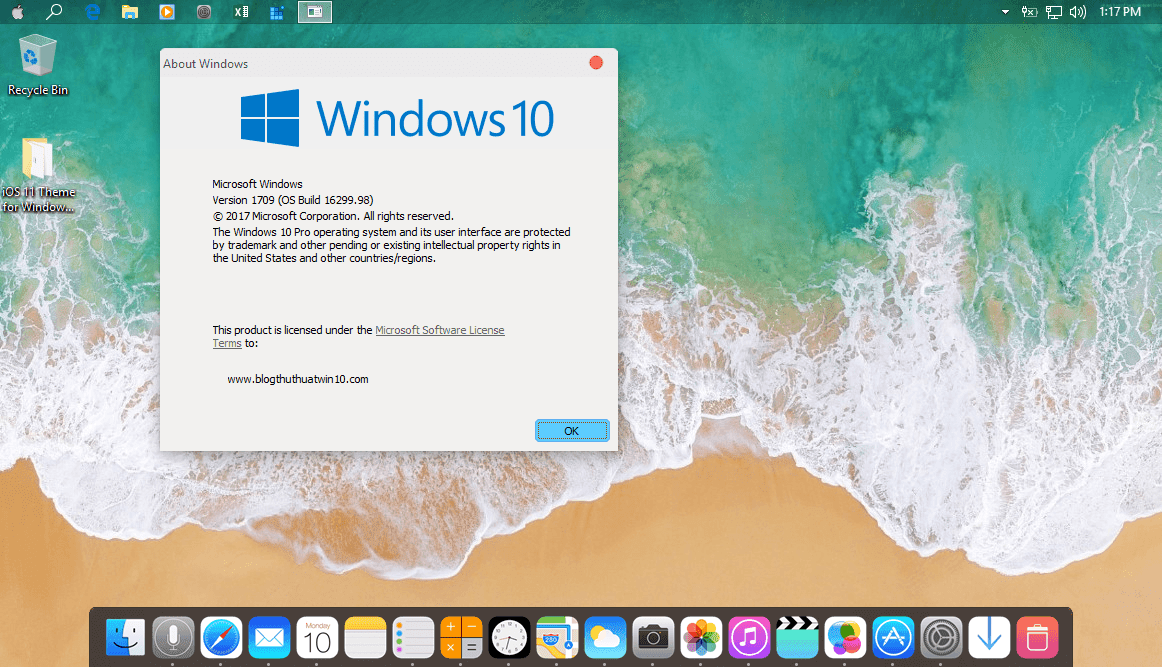Open Finder from the dock

(125, 637)
